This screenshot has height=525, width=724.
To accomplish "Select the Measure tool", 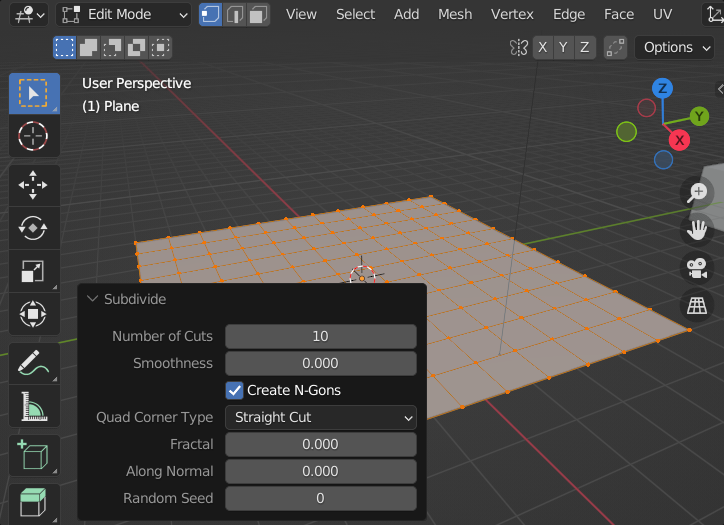I will 34,407.
